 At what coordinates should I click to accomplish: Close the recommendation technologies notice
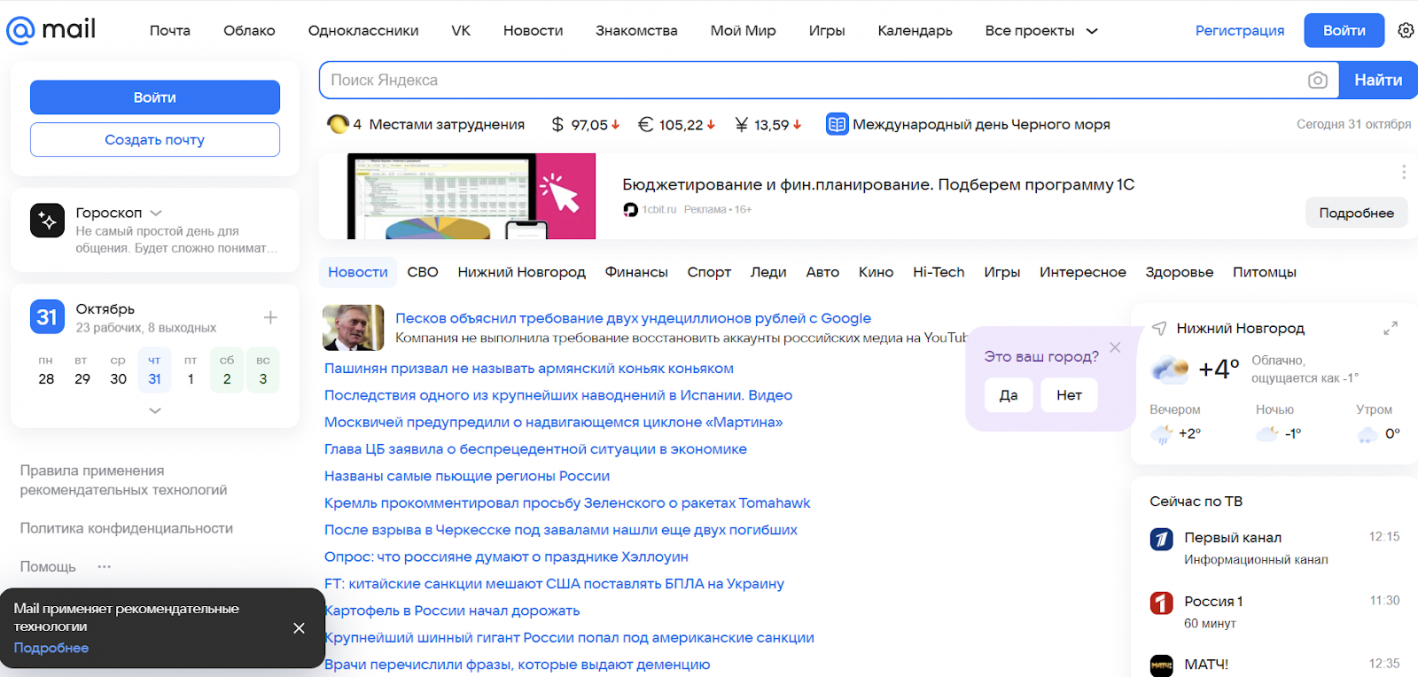coord(299,628)
